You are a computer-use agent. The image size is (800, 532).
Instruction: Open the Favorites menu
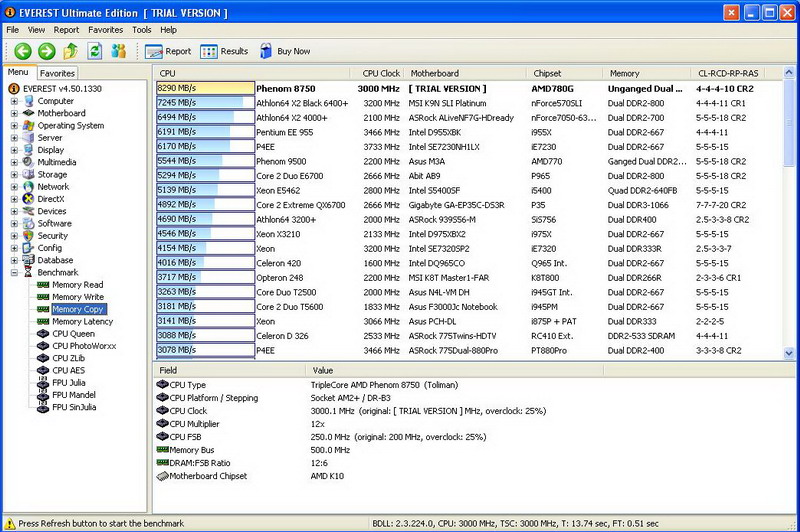coord(106,30)
